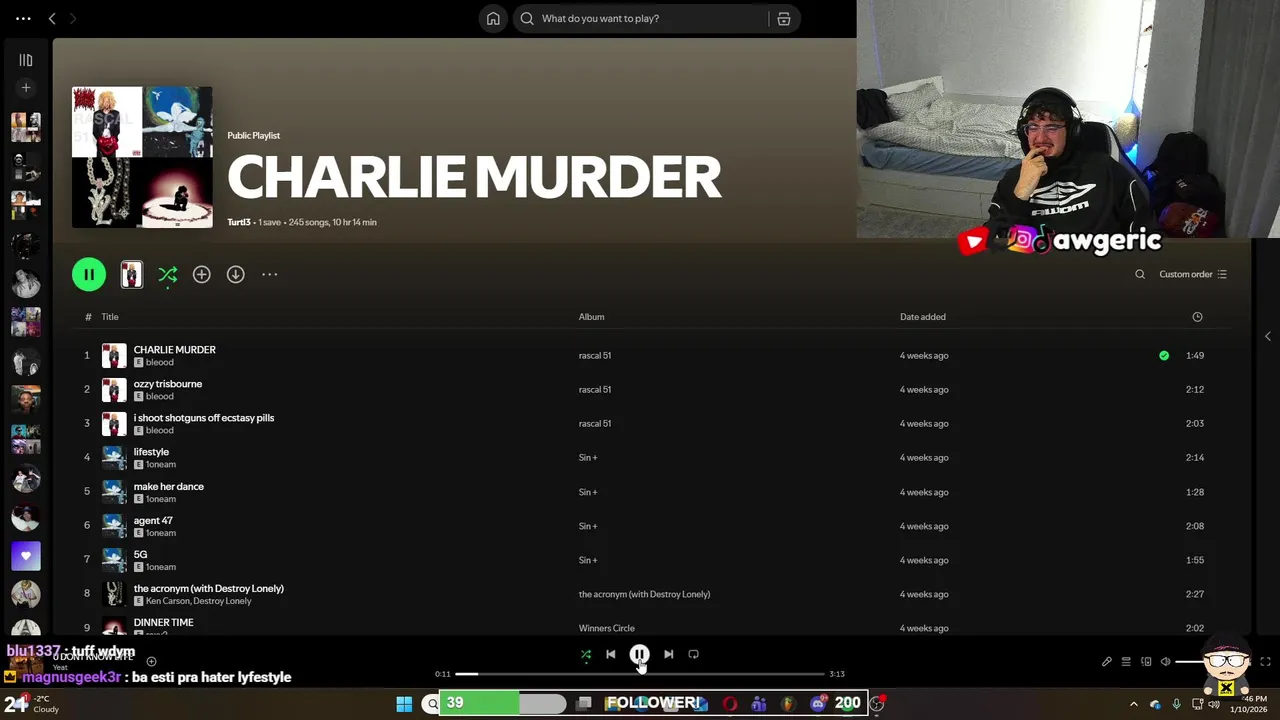1280x720 pixels.
Task: Open artist link Ken Carson, Destroy Lonely
Action: (198, 601)
